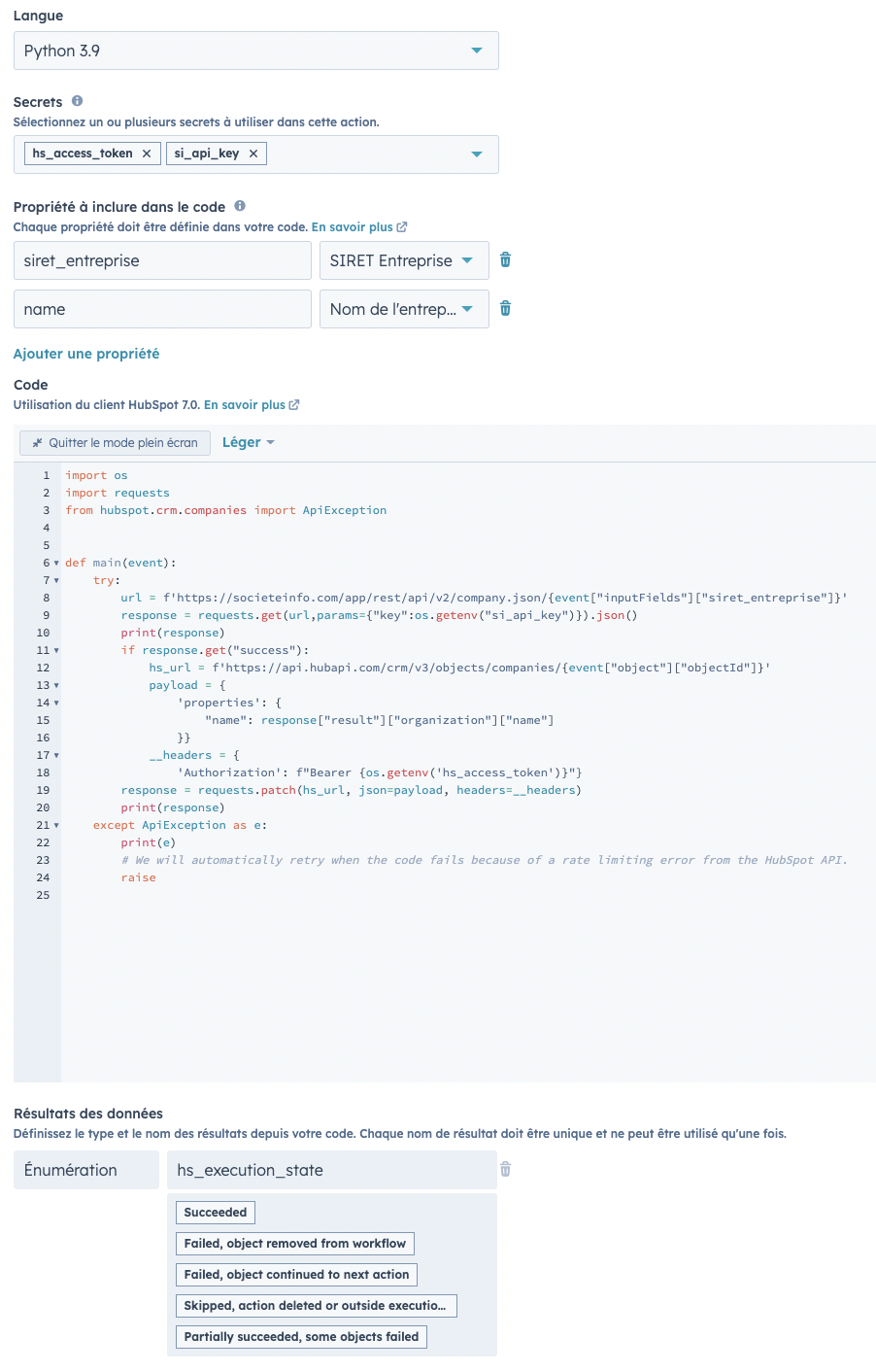Open the Nom de l'entreprise dropdown
The height and width of the screenshot is (1372, 876).
pos(404,309)
